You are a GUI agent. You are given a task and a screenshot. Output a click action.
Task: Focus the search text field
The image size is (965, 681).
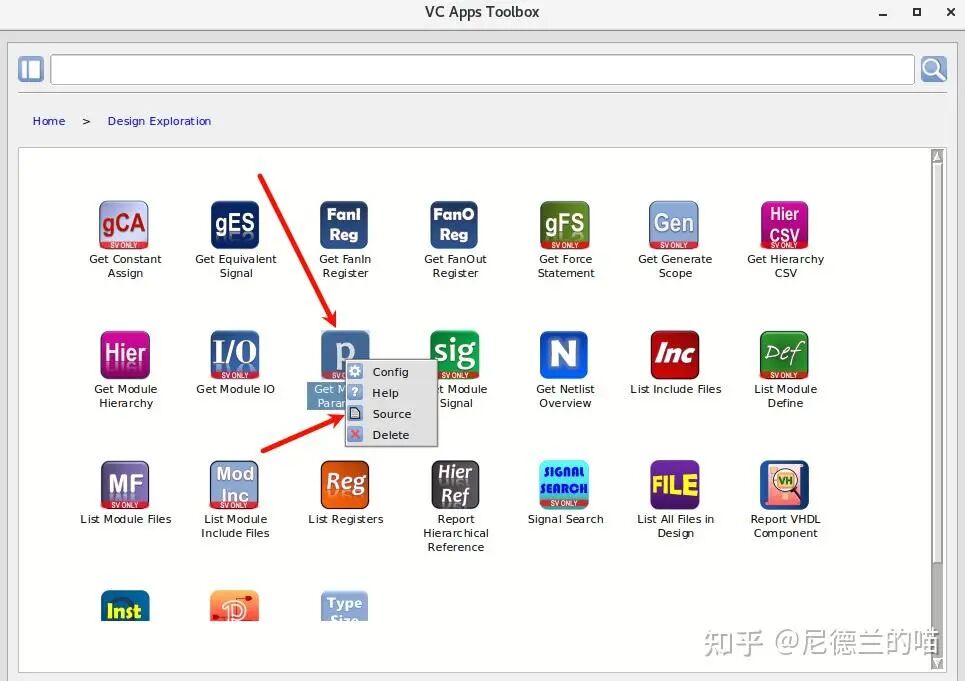click(x=482, y=69)
